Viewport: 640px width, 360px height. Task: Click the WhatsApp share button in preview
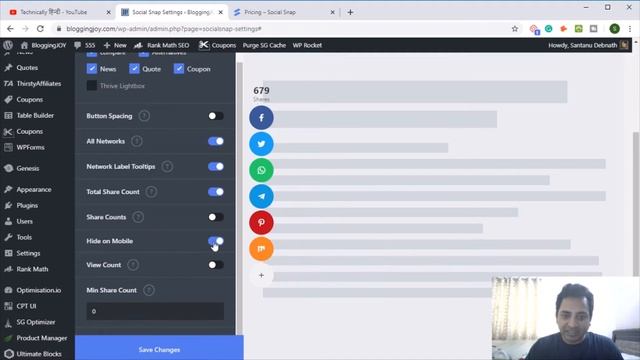tap(261, 170)
